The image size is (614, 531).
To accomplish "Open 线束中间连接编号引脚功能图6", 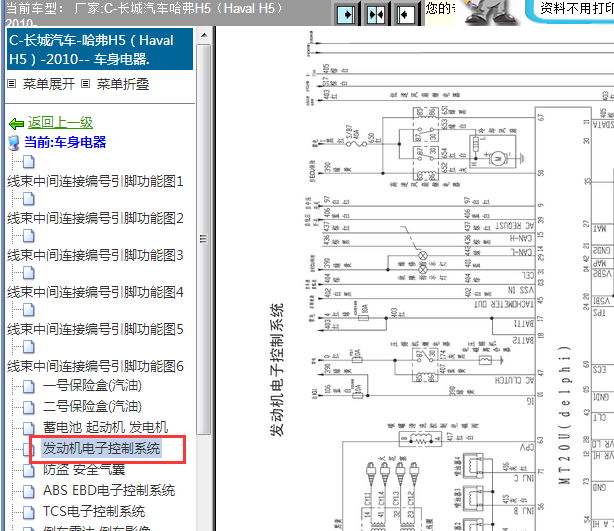I will tap(95, 366).
